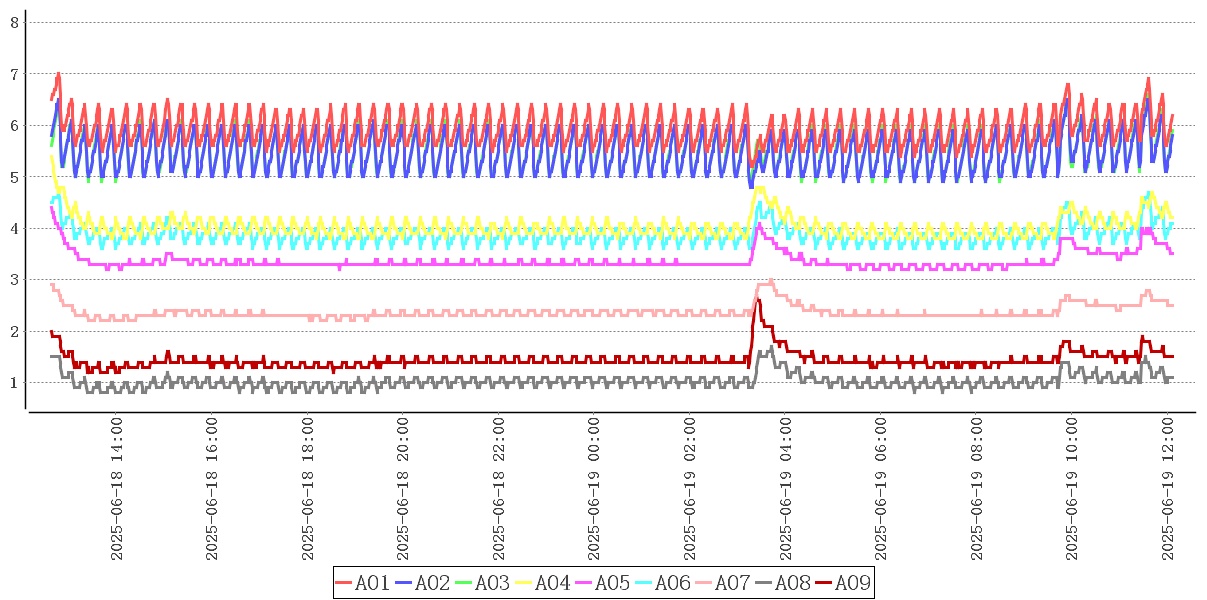Click the y-axis value 8 label

coord(14,22)
